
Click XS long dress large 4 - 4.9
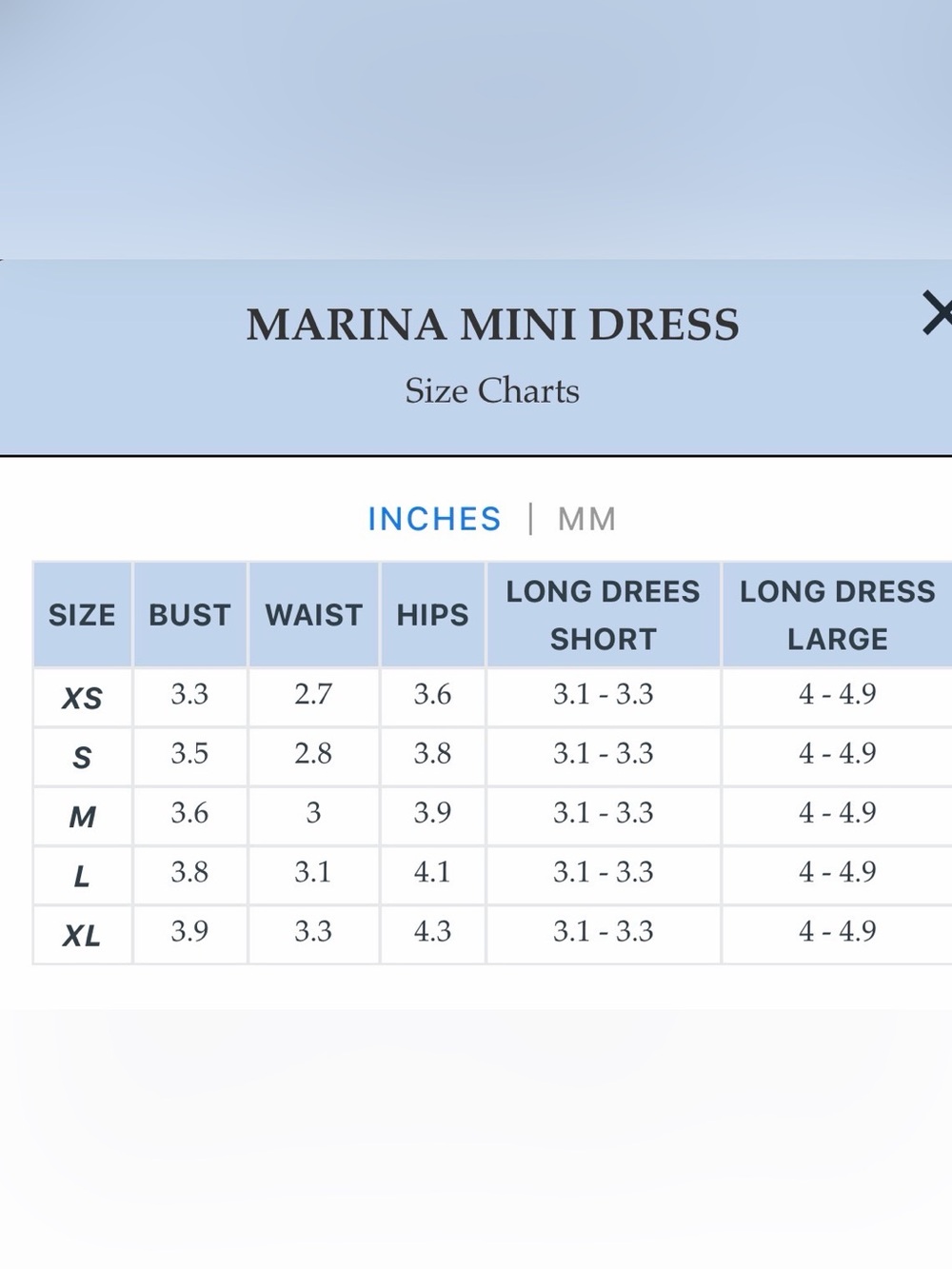(838, 694)
